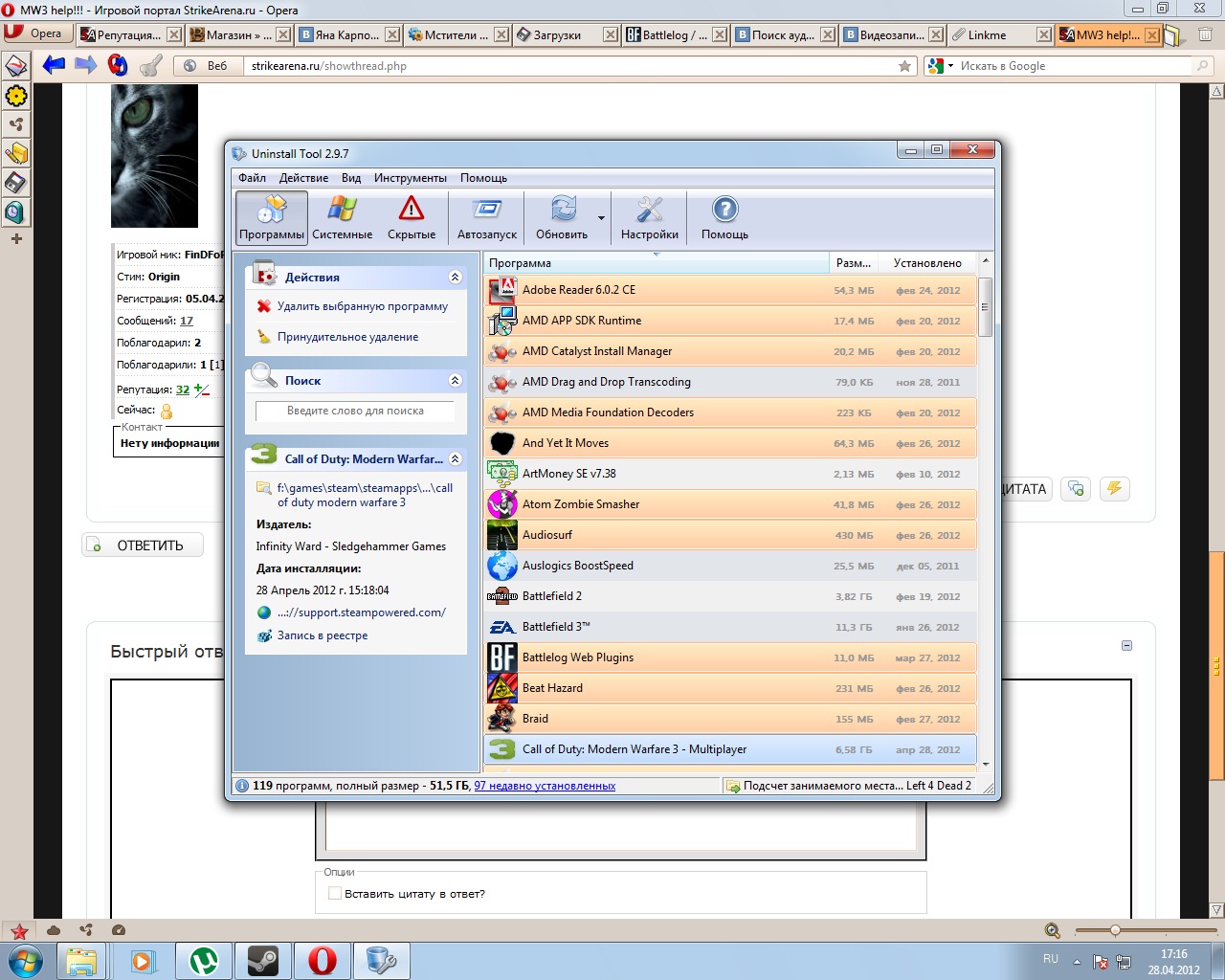Image resolution: width=1225 pixels, height=980 pixels.
Task: Click Opera's blue back arrow
Action: tap(54, 65)
